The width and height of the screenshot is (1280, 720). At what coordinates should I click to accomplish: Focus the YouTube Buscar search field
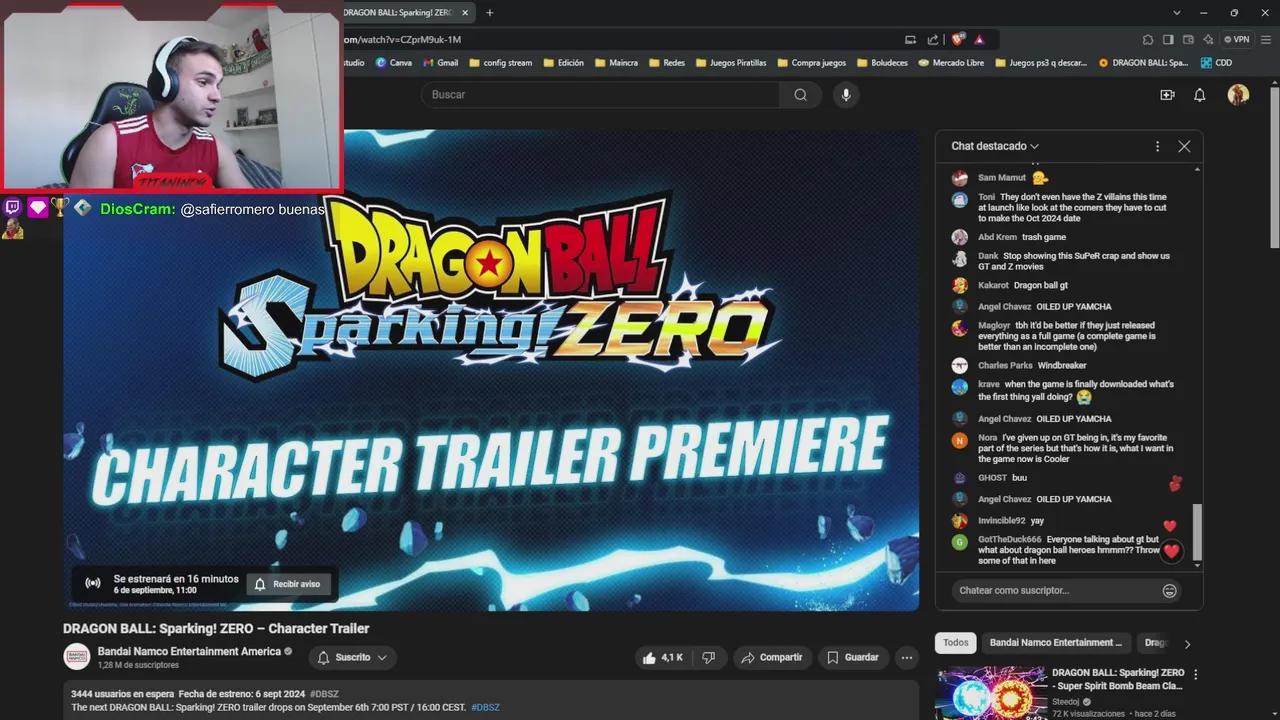coord(600,95)
